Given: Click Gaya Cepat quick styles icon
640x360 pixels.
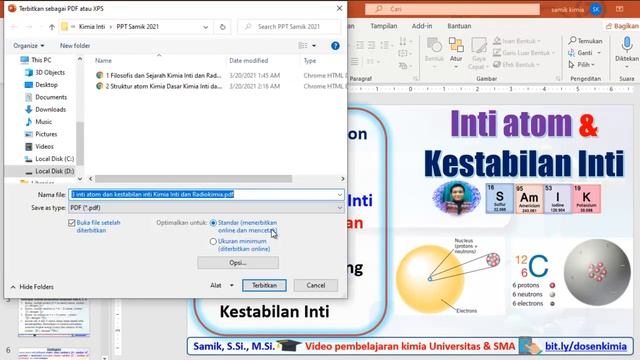Looking at the screenshot, I should click(479, 46).
